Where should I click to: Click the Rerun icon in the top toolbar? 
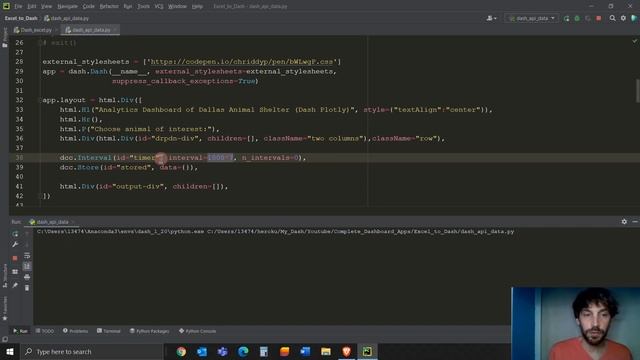[566, 18]
